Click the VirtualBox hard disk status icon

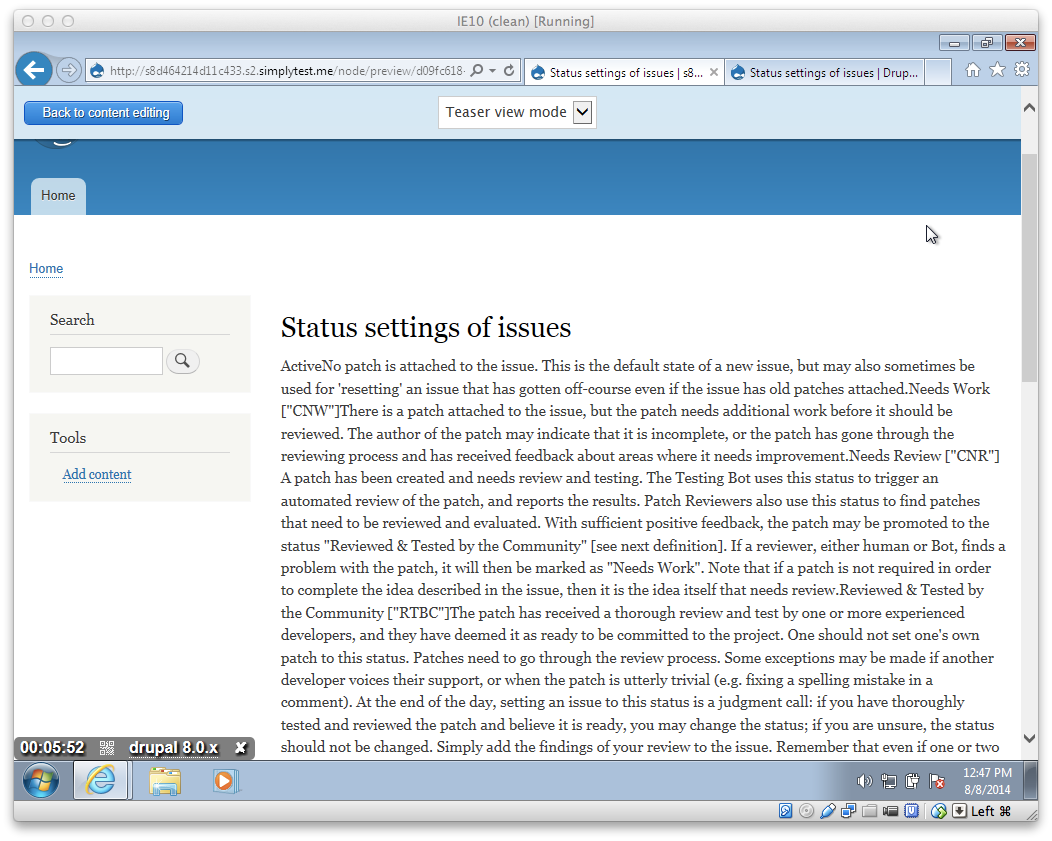click(785, 811)
